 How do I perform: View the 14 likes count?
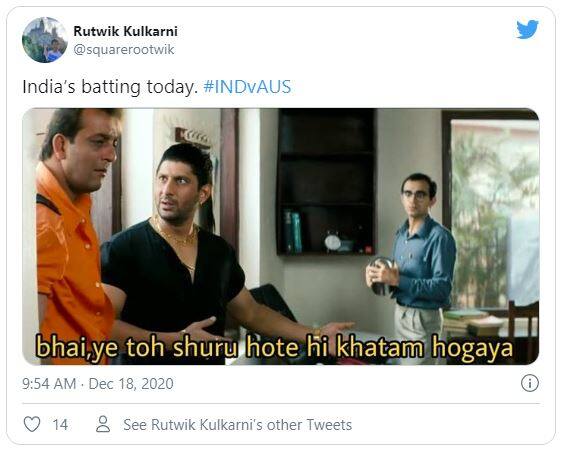60,425
